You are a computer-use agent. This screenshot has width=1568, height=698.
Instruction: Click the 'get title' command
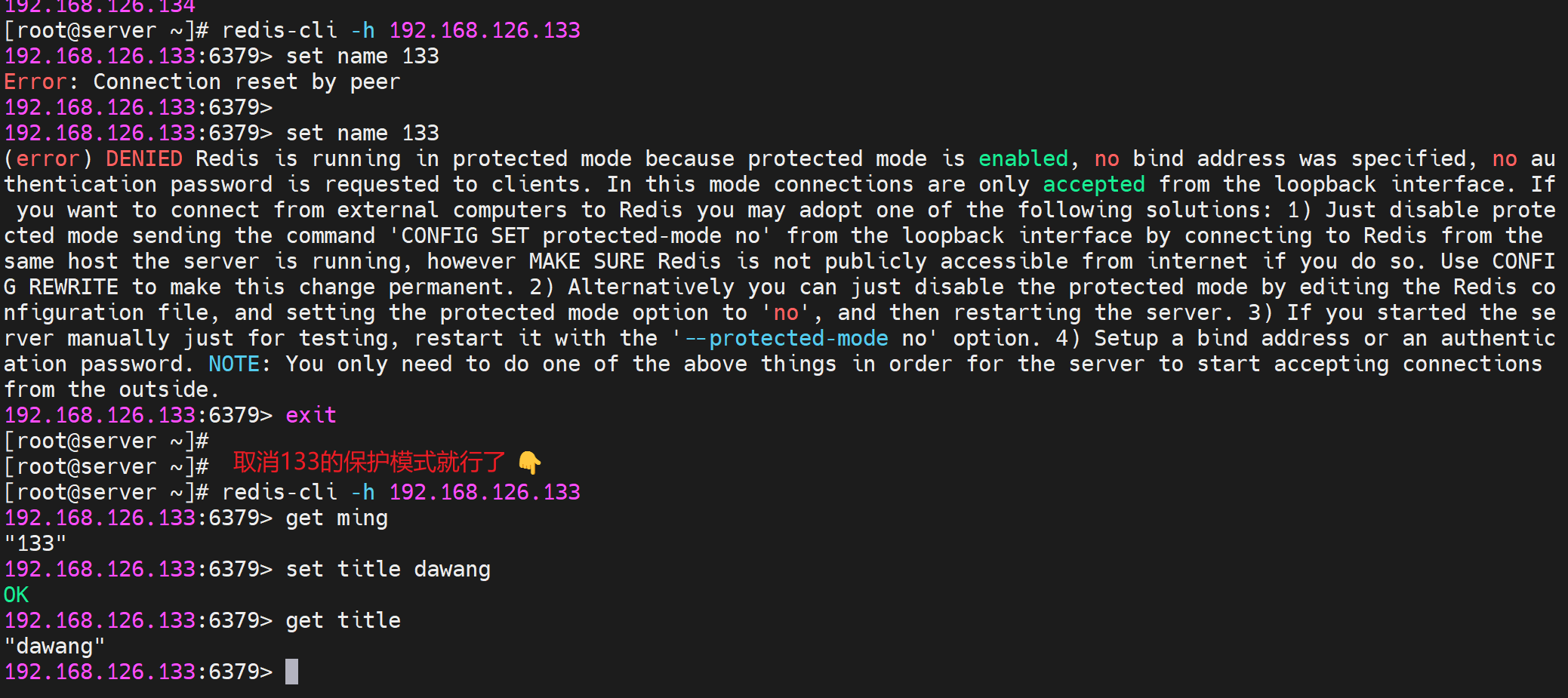coord(343,620)
